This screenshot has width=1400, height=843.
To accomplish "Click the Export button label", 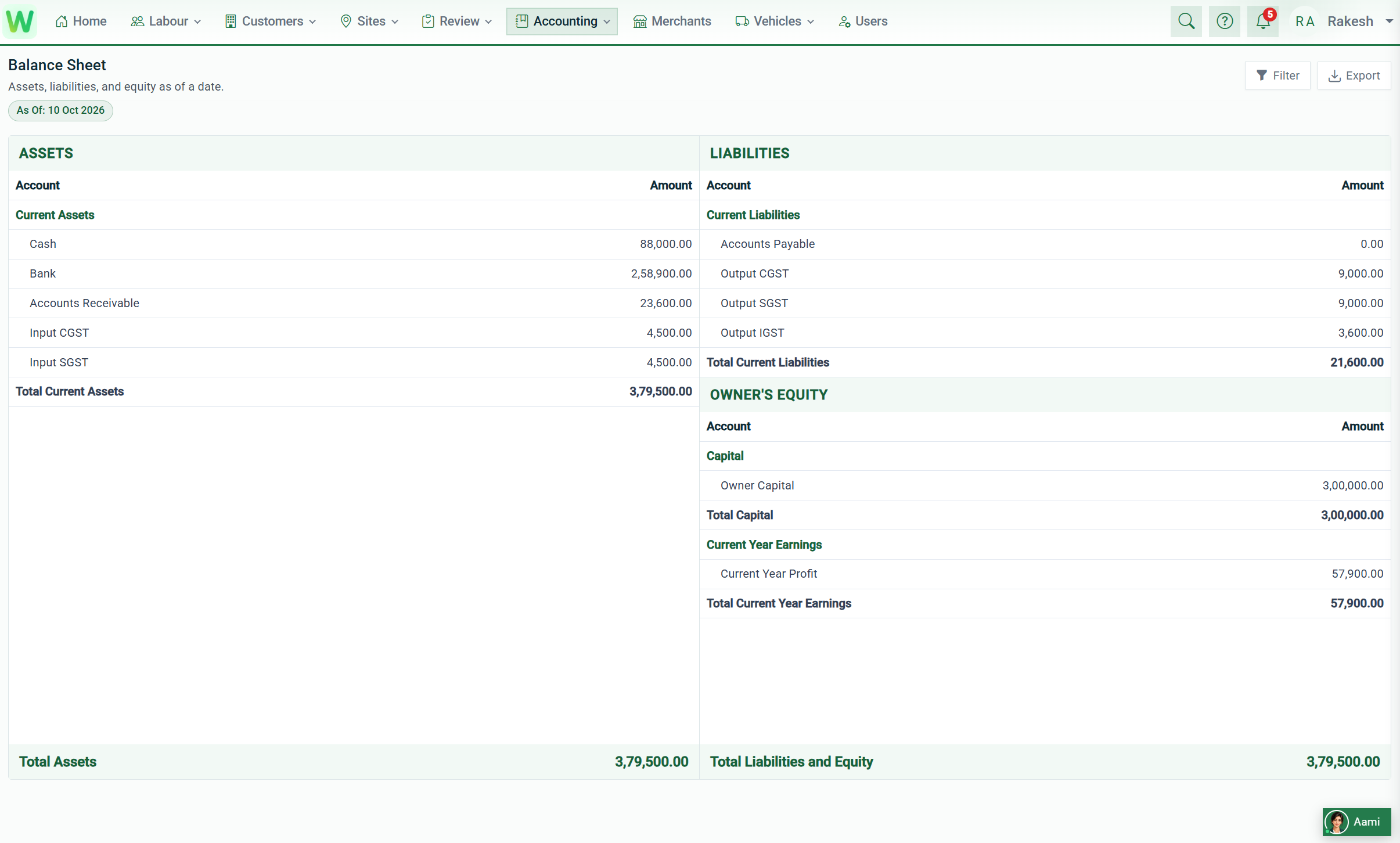I will click(1363, 75).
